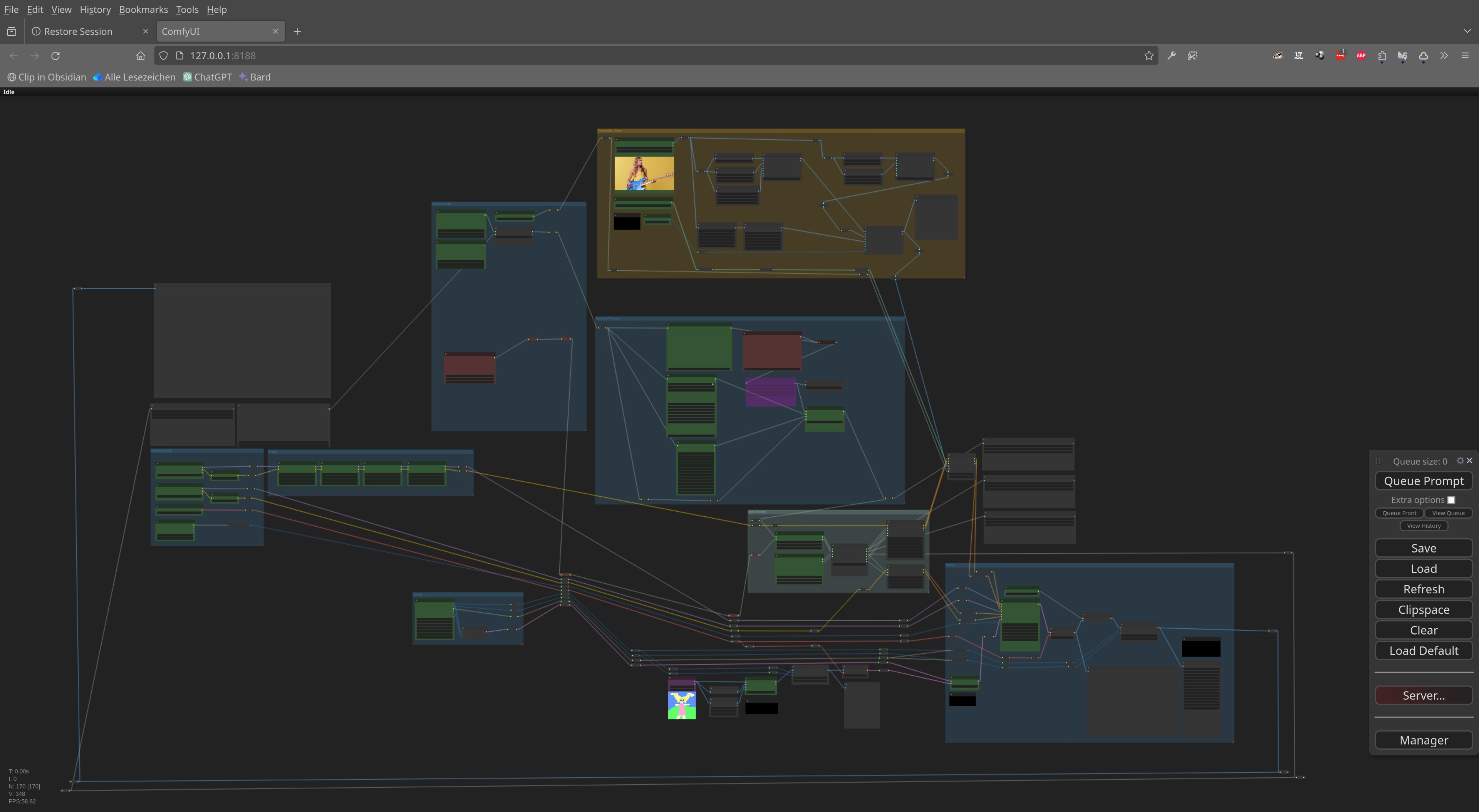This screenshot has height=812, width=1479.
Task: Open the screenshot scissors tool icon
Action: 1192,56
